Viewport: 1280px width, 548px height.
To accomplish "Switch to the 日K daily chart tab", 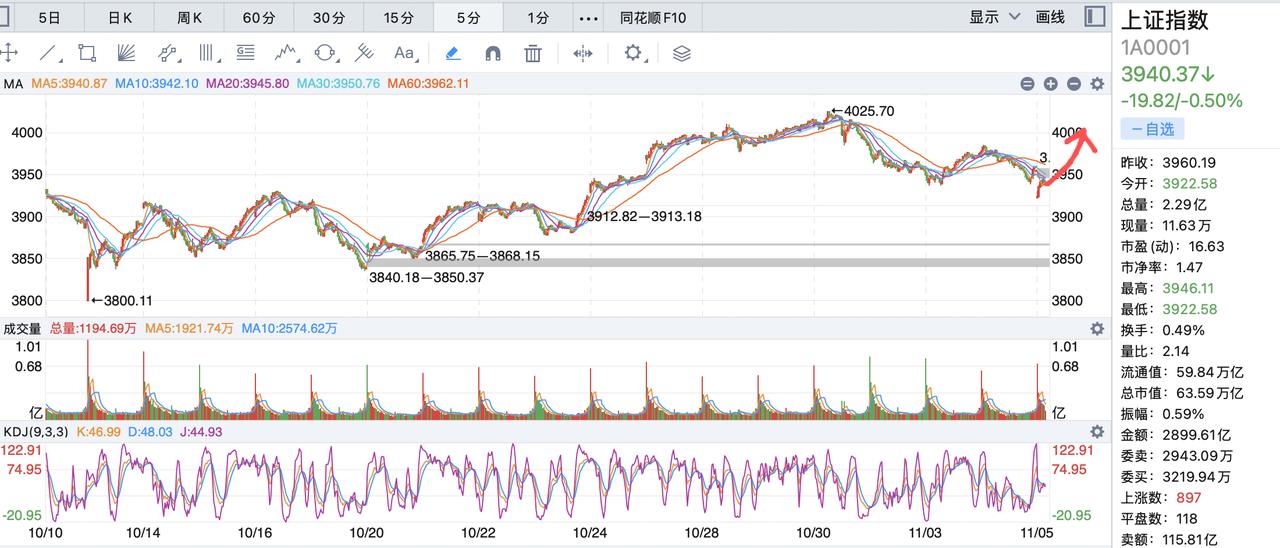I will [x=119, y=18].
